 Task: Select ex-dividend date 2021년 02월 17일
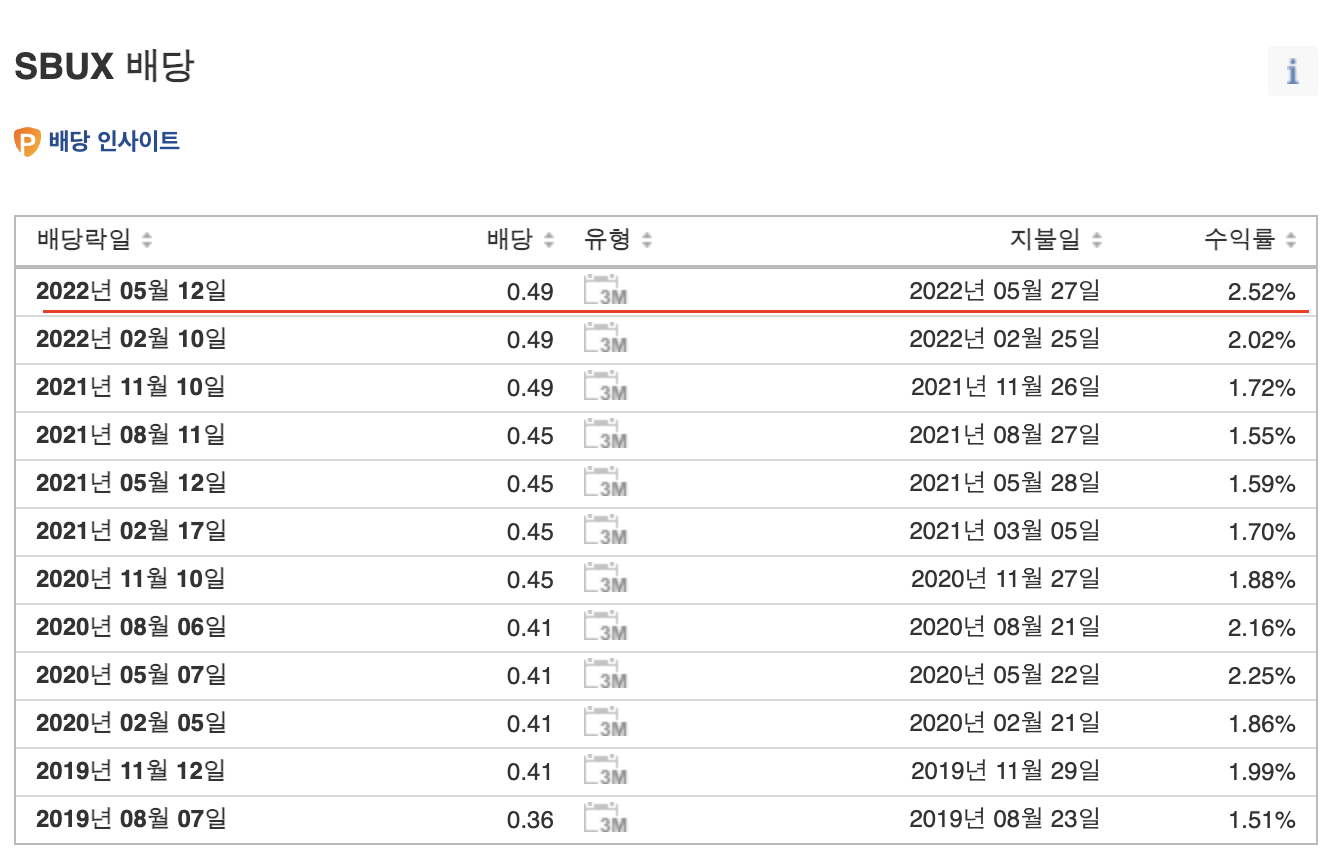131,531
